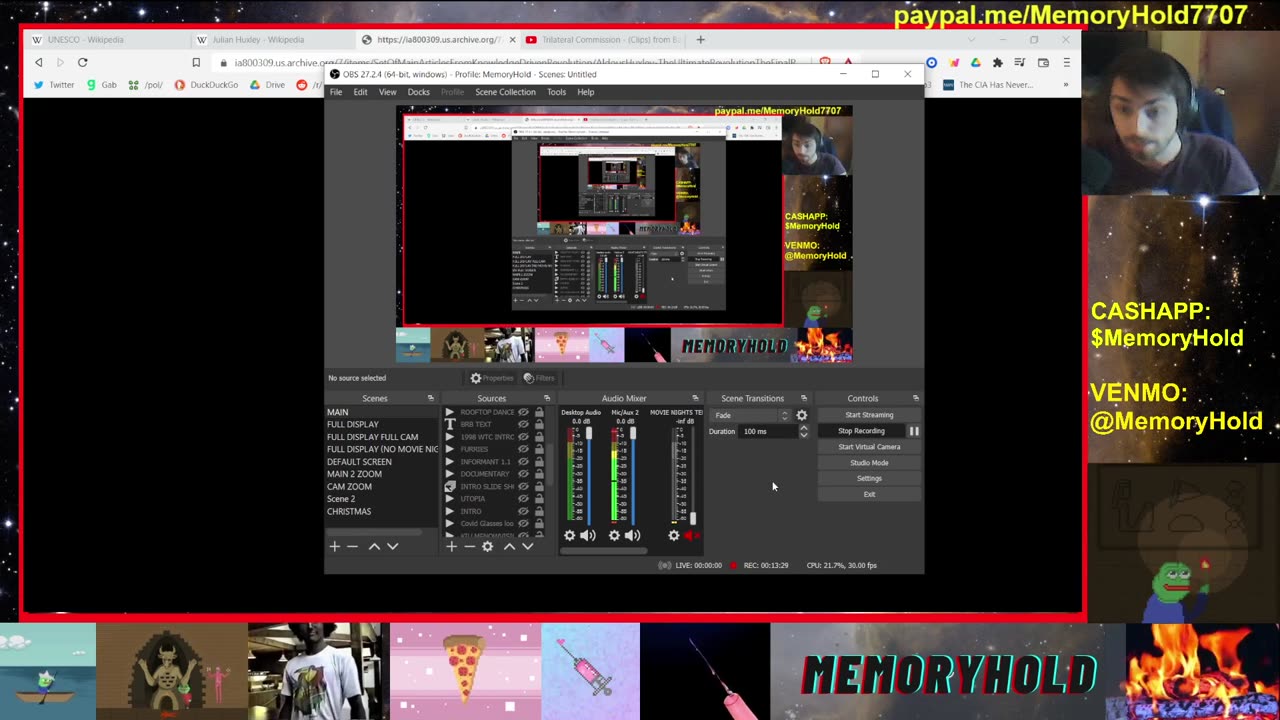The width and height of the screenshot is (1280, 720).
Task: Click Start Virtual Camera button
Action: (x=869, y=447)
